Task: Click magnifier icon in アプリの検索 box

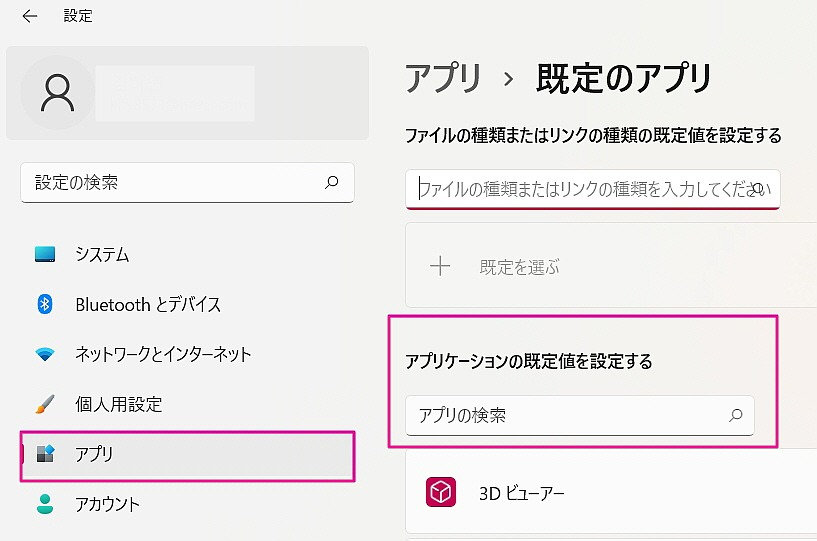Action: pos(736,415)
